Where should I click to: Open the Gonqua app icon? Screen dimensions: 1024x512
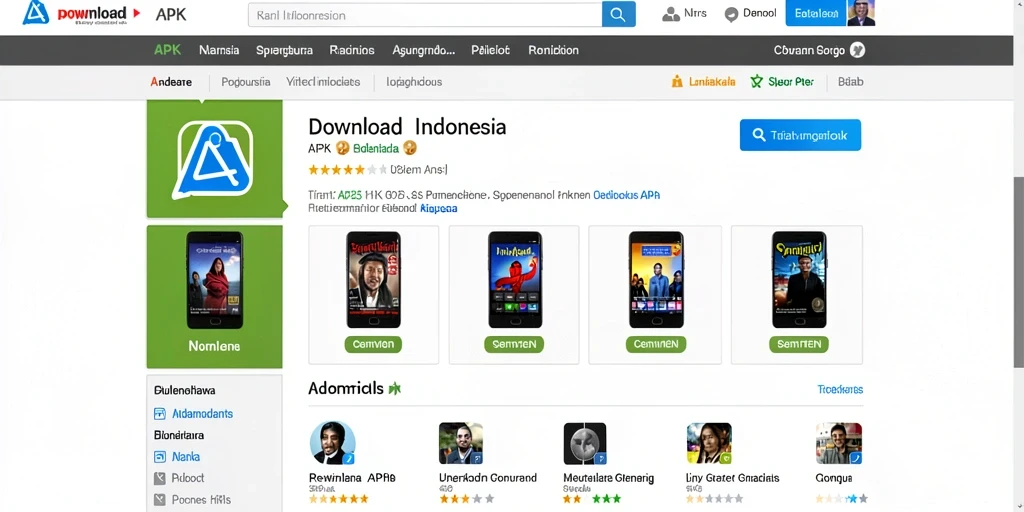[x=839, y=443]
